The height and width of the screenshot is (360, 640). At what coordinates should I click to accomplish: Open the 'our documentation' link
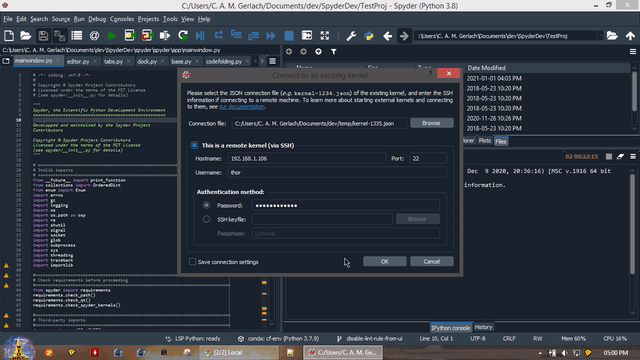pos(242,107)
